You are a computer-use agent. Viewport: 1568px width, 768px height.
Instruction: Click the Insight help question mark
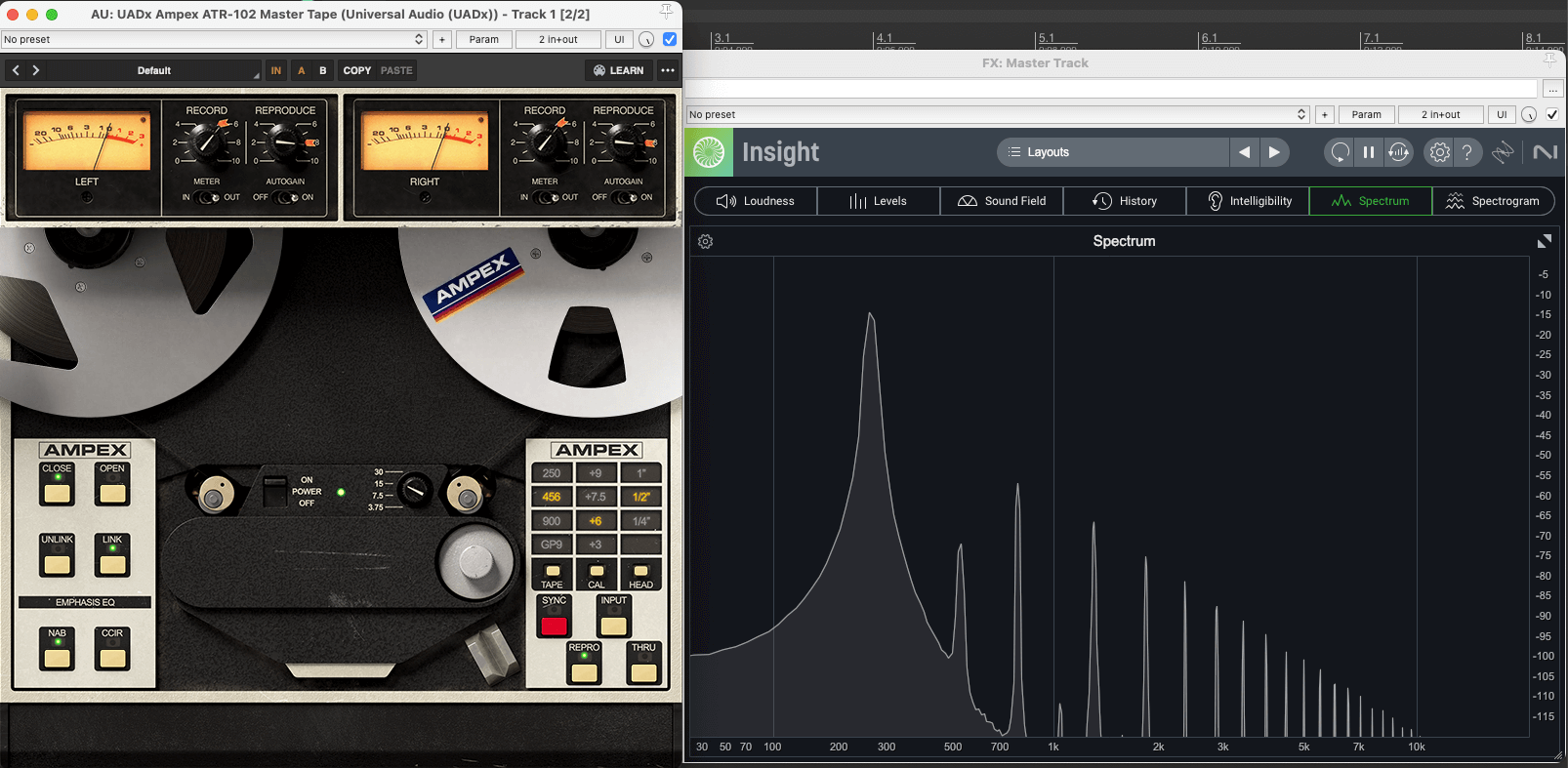(x=1466, y=152)
